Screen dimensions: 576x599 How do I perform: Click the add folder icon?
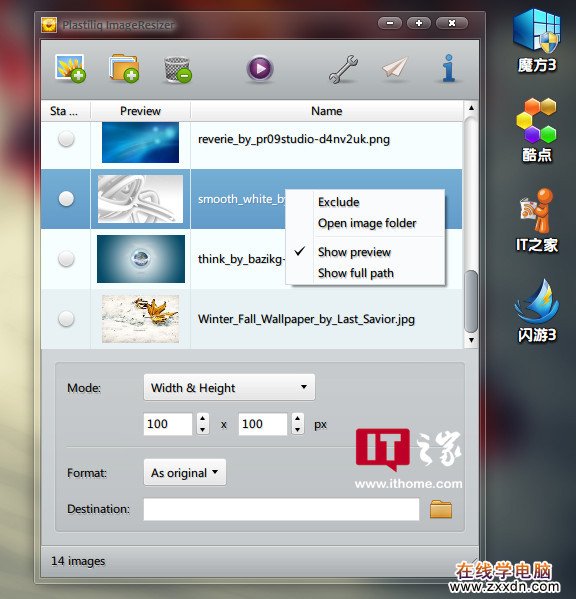(124, 69)
